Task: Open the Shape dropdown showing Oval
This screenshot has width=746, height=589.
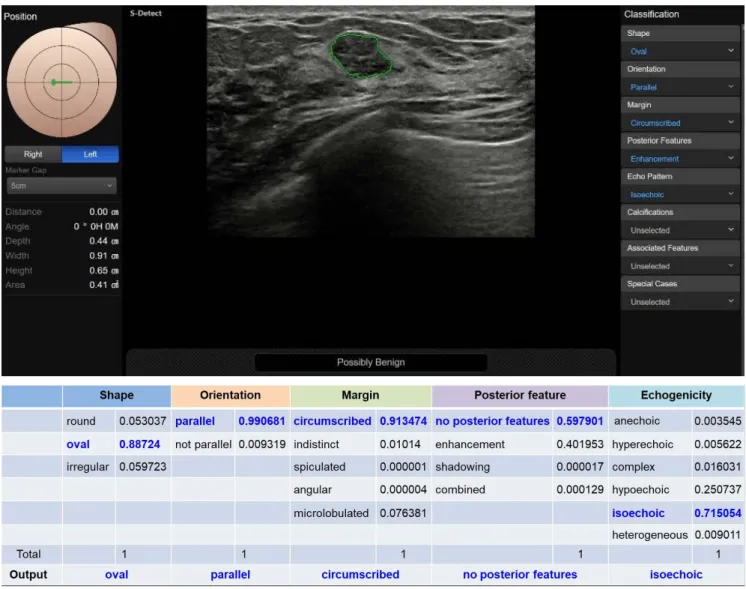Action: 680,51
